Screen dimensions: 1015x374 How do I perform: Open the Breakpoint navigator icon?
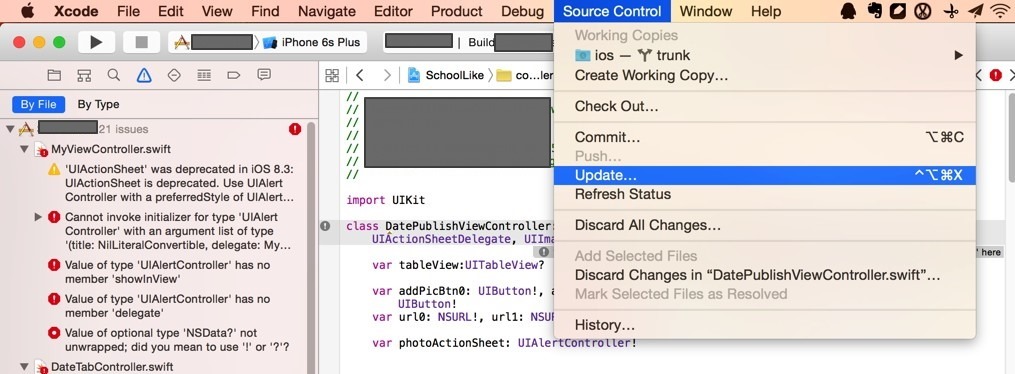(x=234, y=75)
